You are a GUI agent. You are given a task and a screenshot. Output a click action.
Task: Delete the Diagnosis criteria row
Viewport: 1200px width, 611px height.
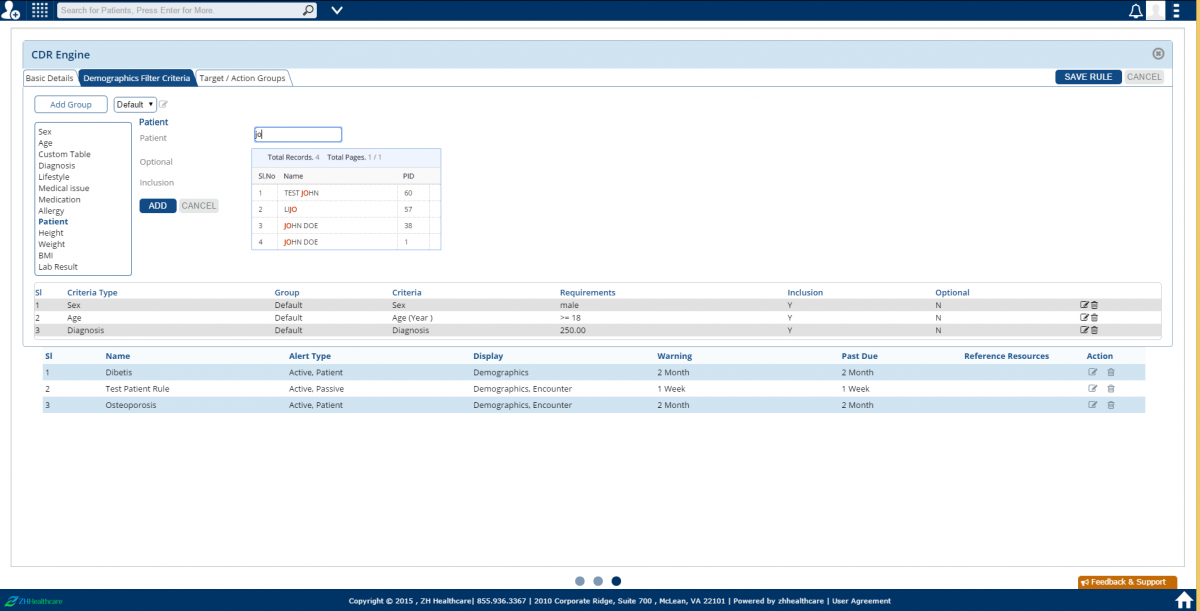click(x=1094, y=330)
